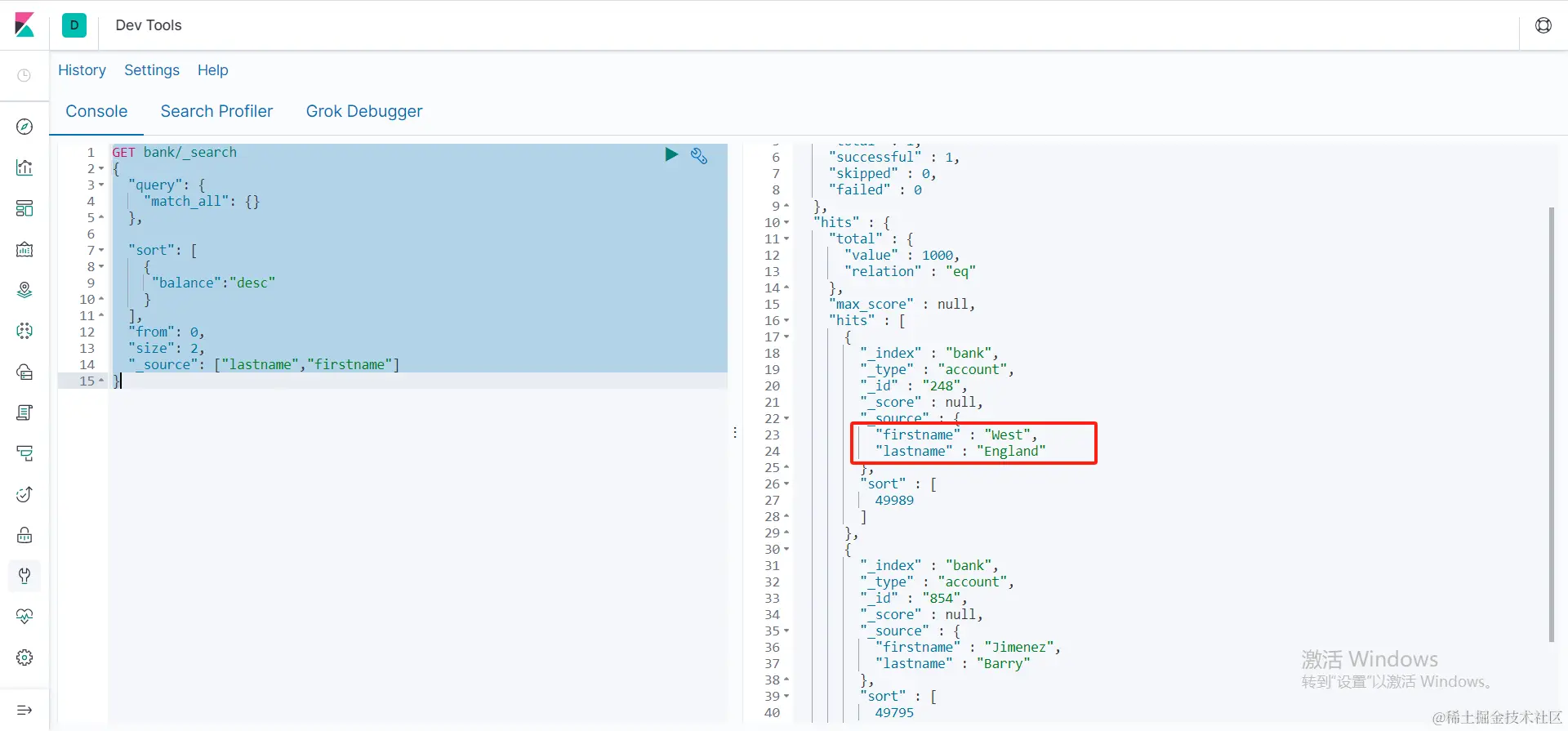The image size is (1568, 731).
Task: Select Dev Tools wrench icon in sidebar
Action: [x=24, y=576]
